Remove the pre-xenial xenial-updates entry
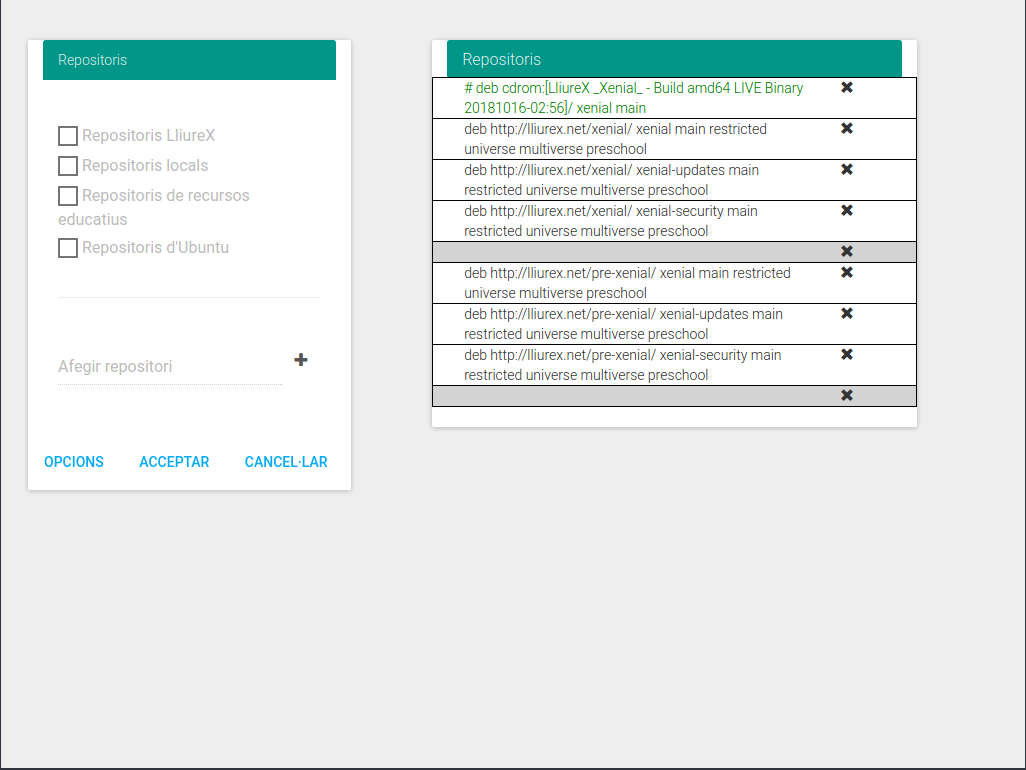The image size is (1026, 770). [846, 314]
